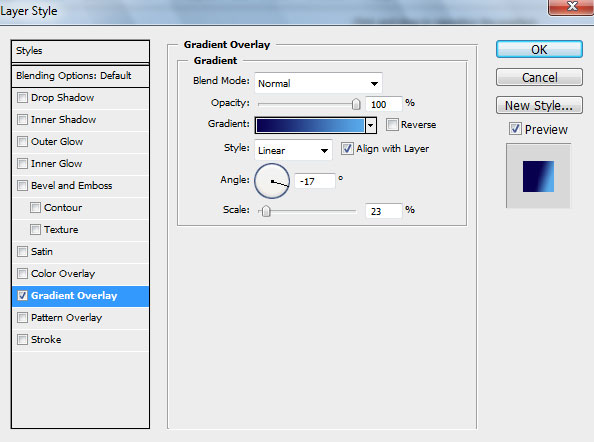Click the New Style... button
Screen dimensions: 594x442
click(x=539, y=105)
